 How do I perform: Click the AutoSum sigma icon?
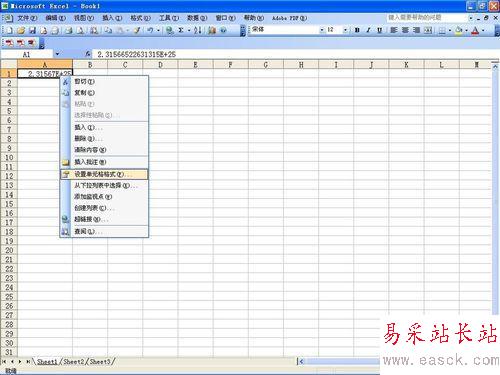(x=181, y=30)
